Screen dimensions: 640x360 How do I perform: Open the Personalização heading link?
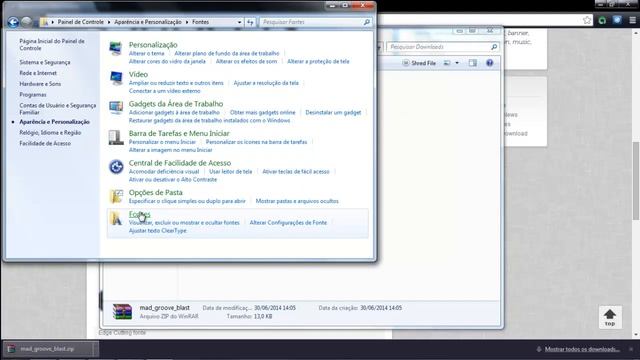(153, 45)
